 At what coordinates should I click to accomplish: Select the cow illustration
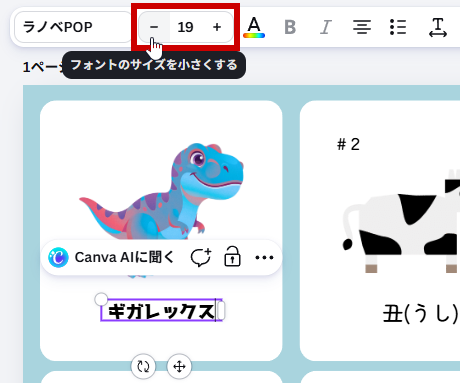click(401, 222)
